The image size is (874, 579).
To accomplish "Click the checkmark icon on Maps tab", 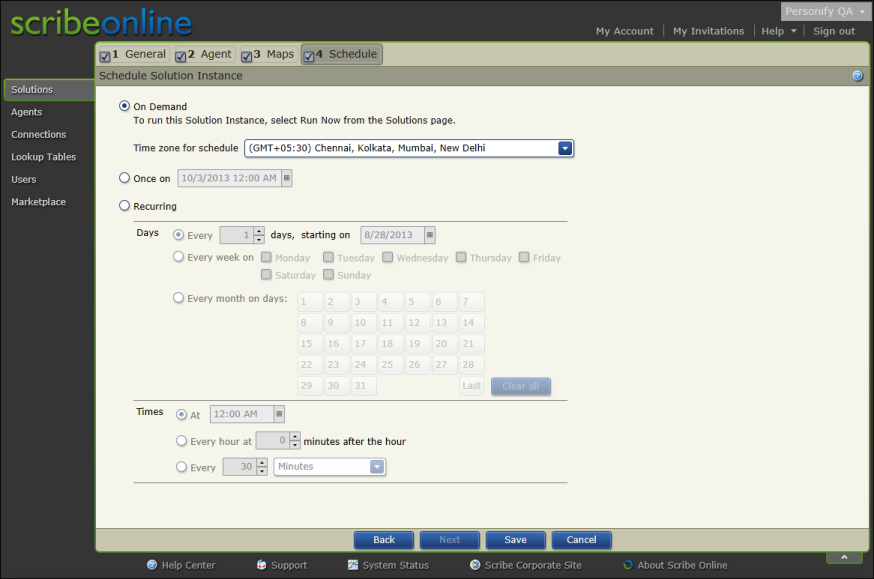I will tap(246, 56).
